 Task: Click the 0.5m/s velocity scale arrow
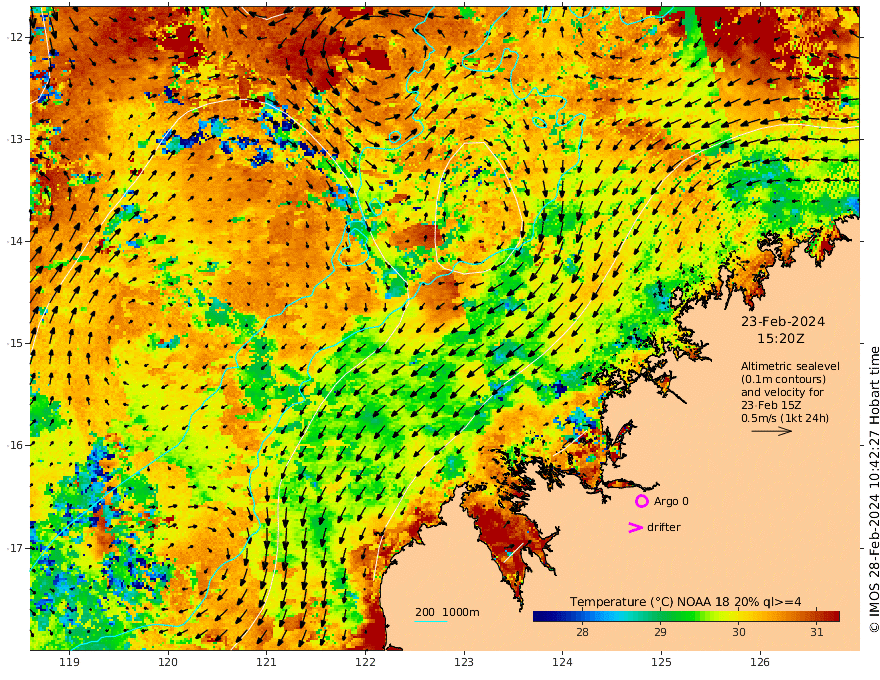pos(772,431)
